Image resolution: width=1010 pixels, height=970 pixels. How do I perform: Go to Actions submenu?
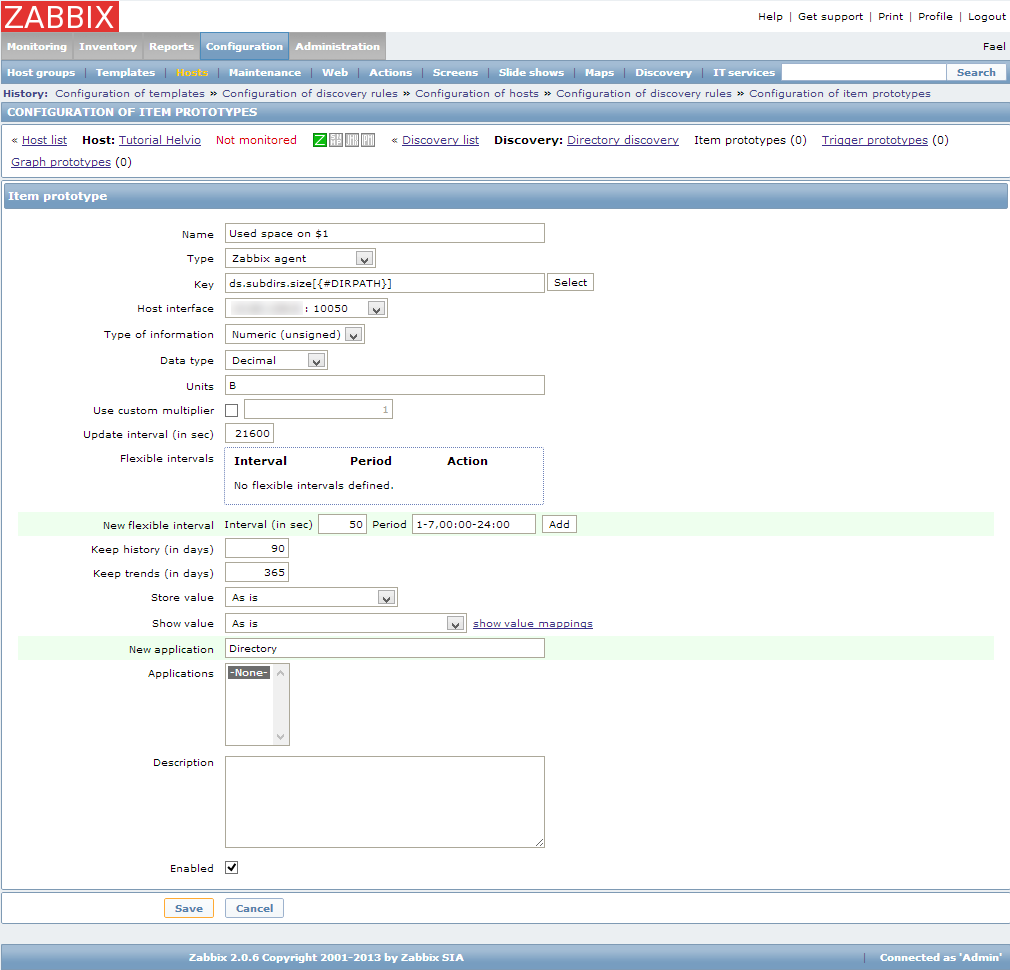[390, 73]
